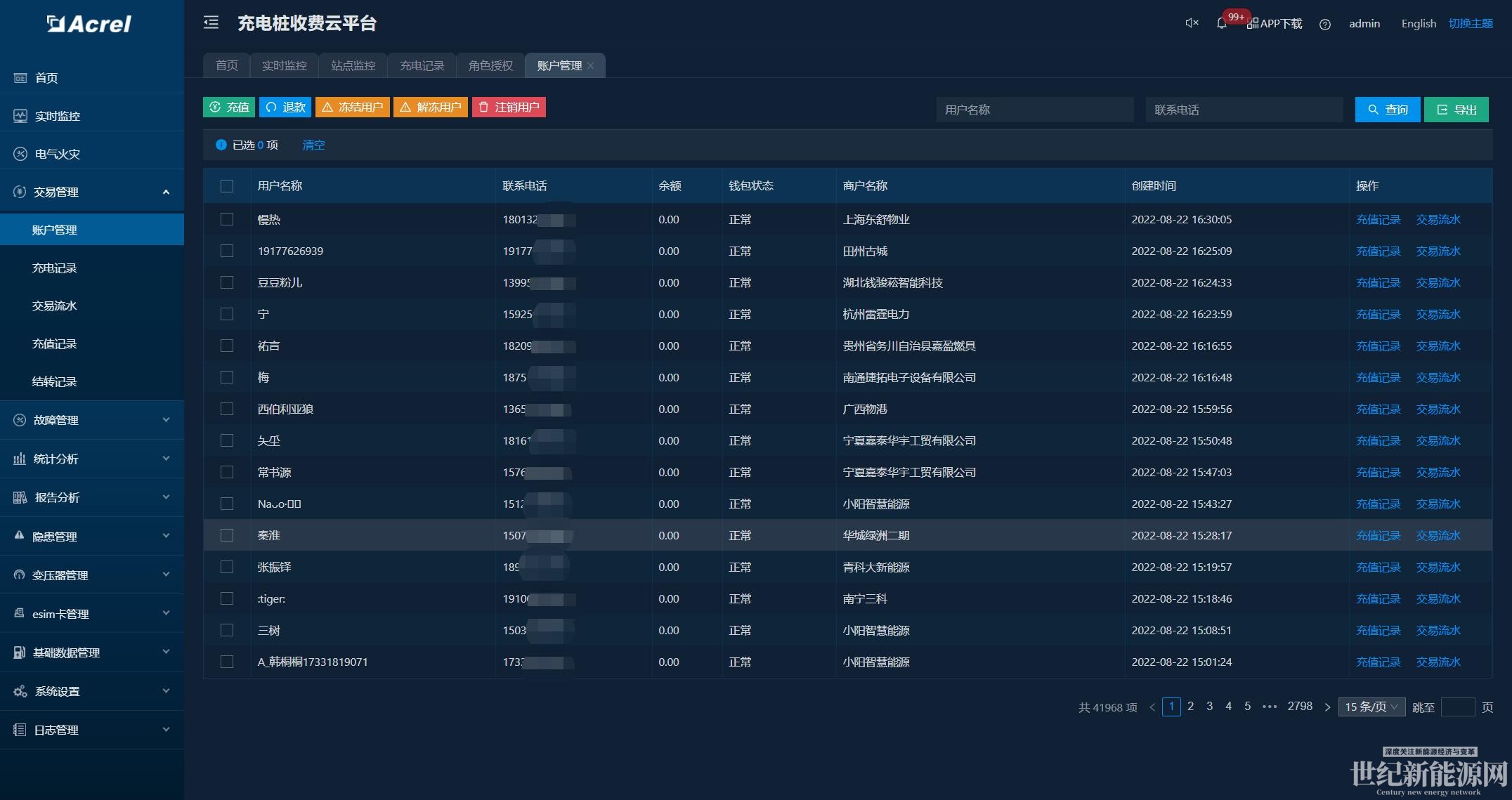Go to the next page arrow in pagination

1327,707
